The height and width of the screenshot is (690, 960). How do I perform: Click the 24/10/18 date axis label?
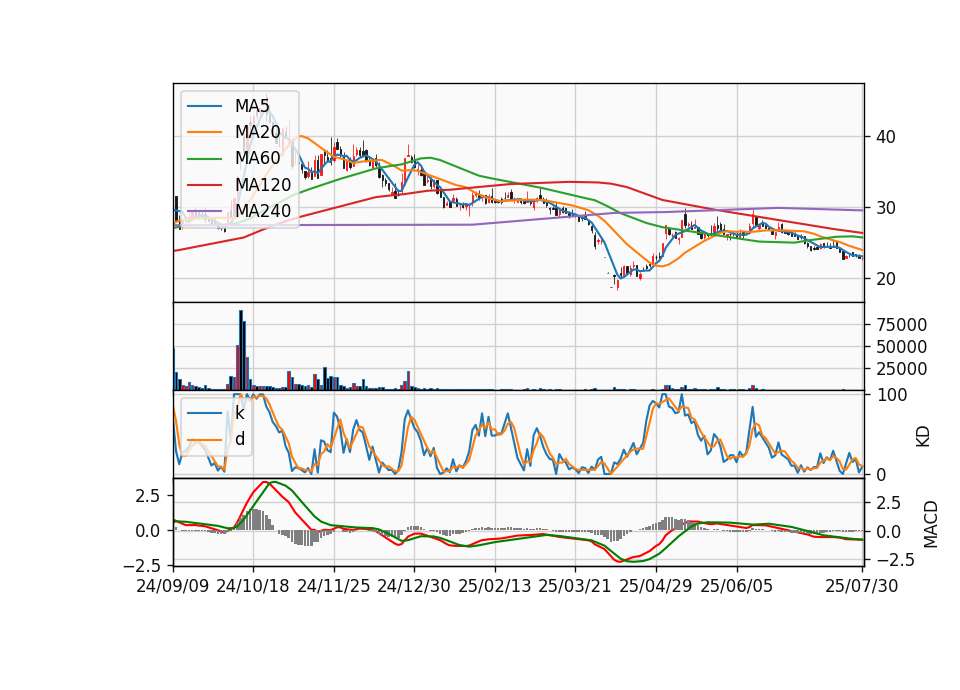tap(253, 586)
